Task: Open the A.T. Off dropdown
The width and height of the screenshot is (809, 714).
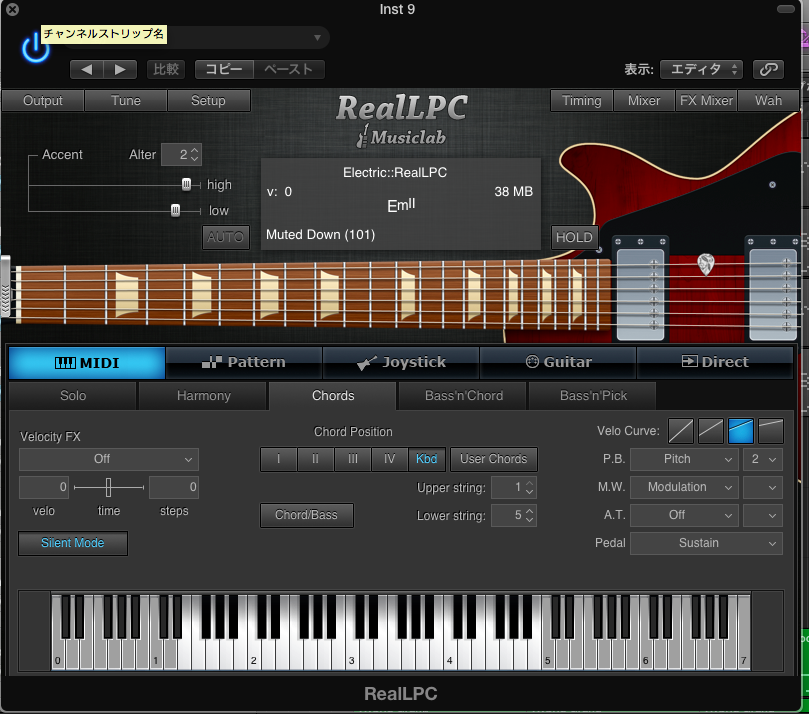Action: 684,515
